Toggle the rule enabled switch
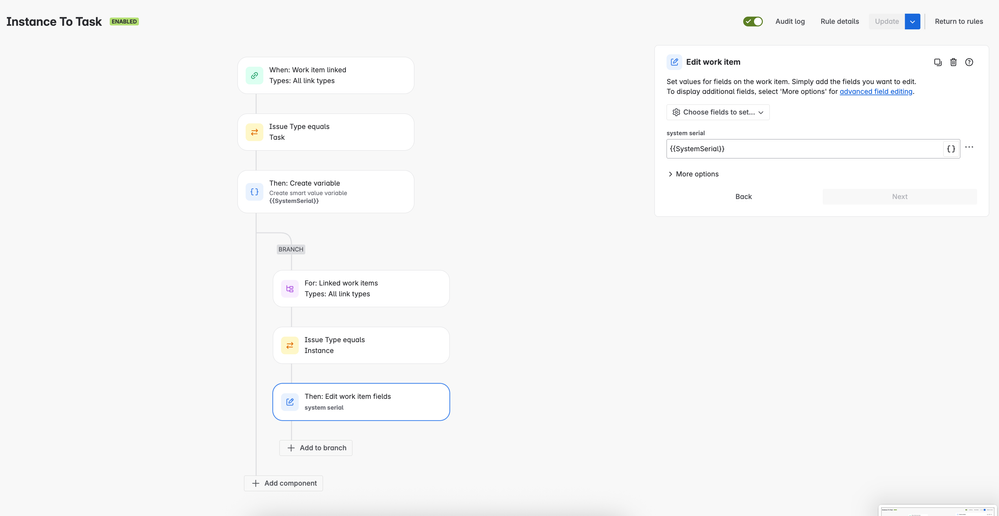The width and height of the screenshot is (999, 516). [752, 22]
